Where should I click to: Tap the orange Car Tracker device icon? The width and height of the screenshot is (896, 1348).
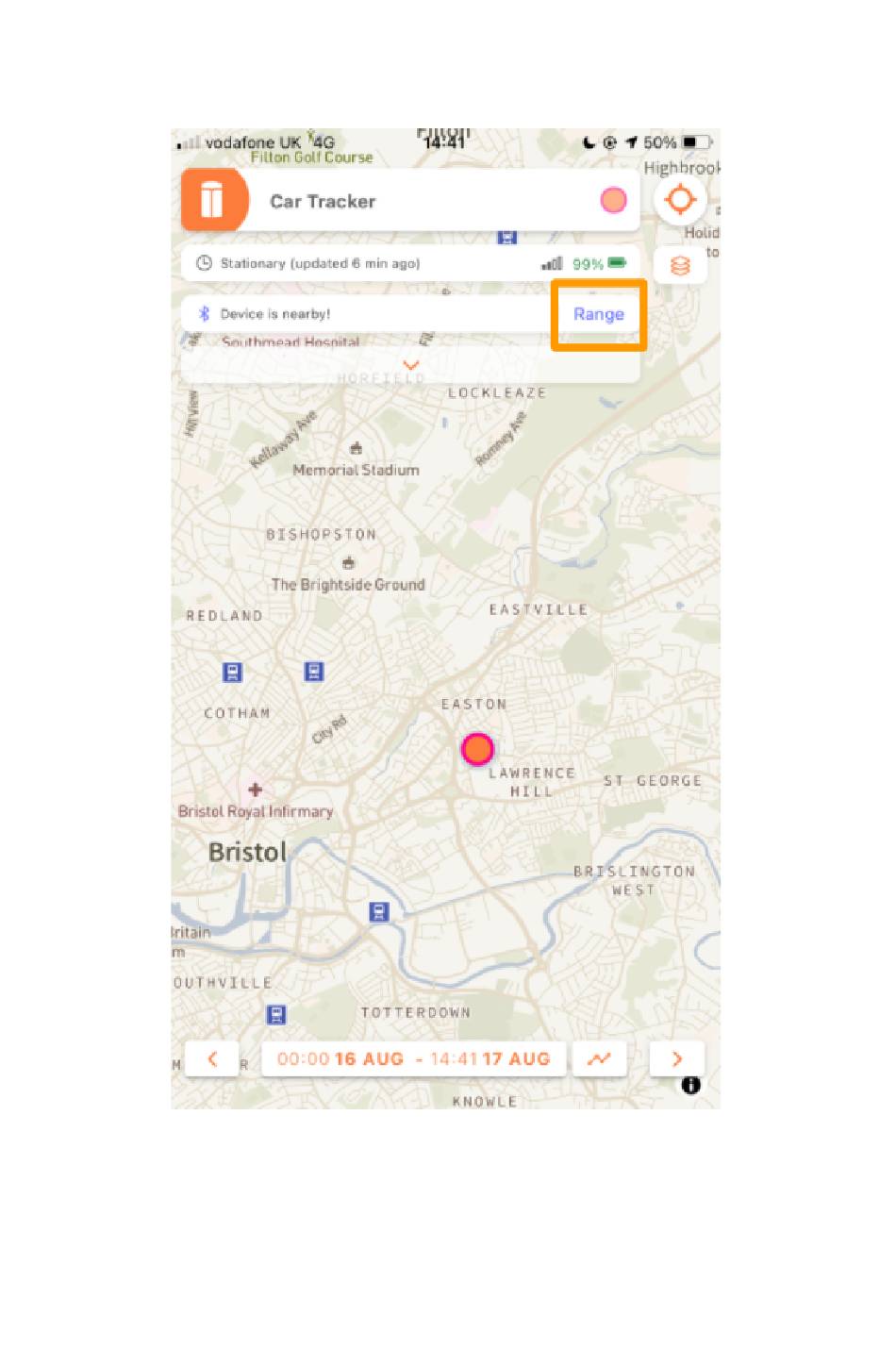click(213, 200)
